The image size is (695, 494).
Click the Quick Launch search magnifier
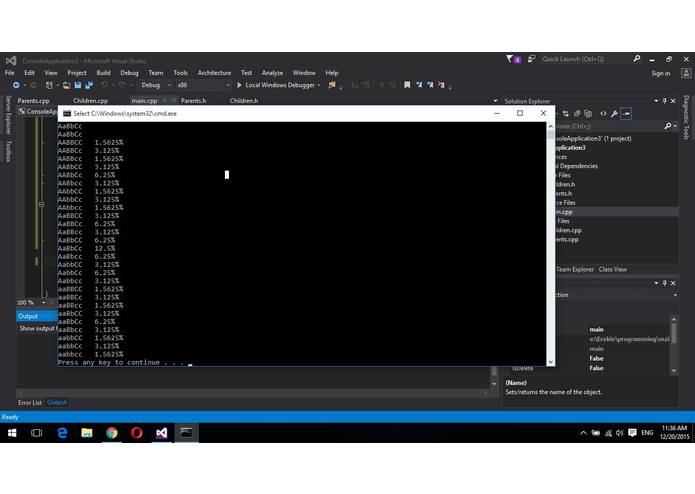[x=637, y=58]
